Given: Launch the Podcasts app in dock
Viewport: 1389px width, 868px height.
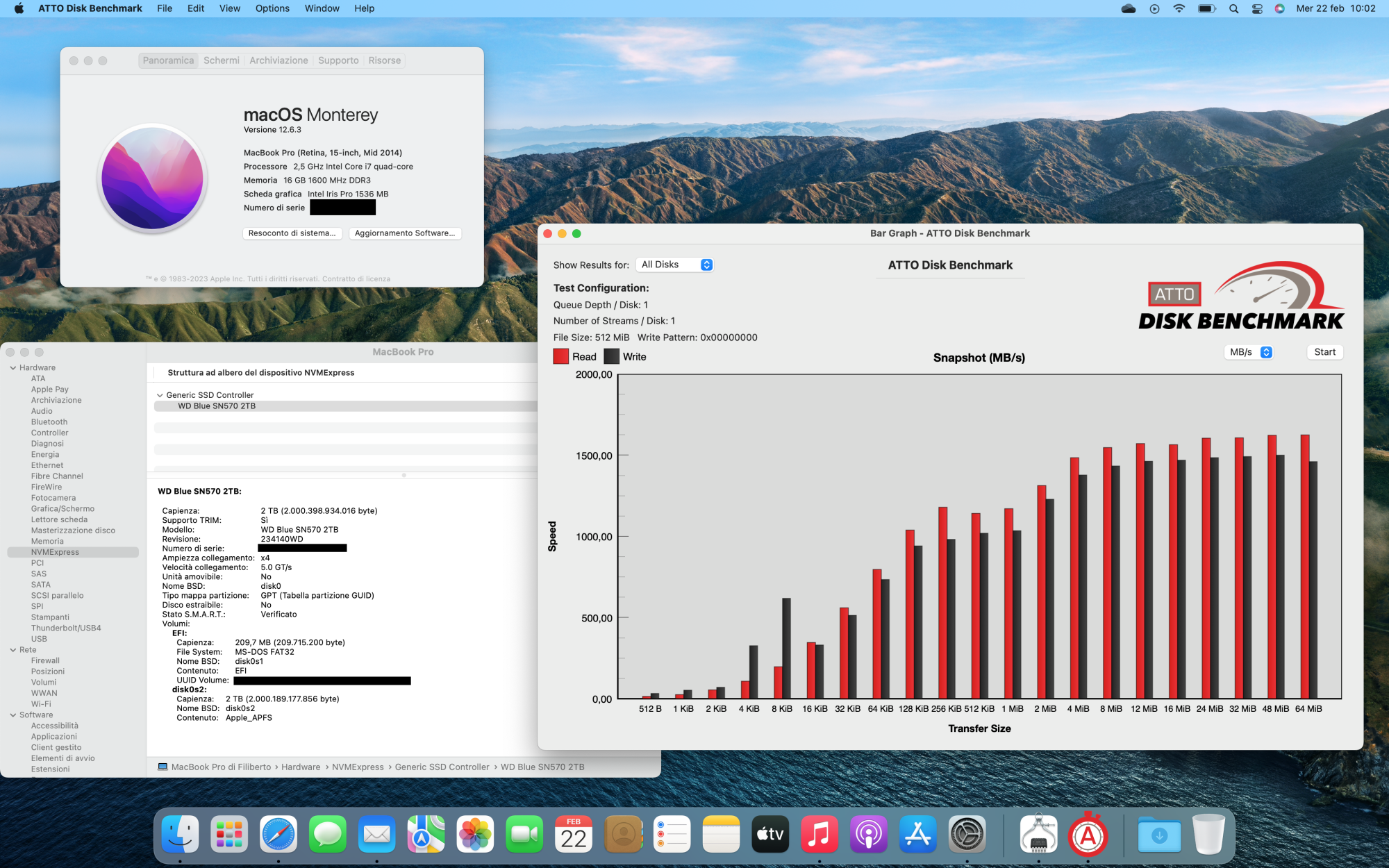Looking at the screenshot, I should [869, 834].
